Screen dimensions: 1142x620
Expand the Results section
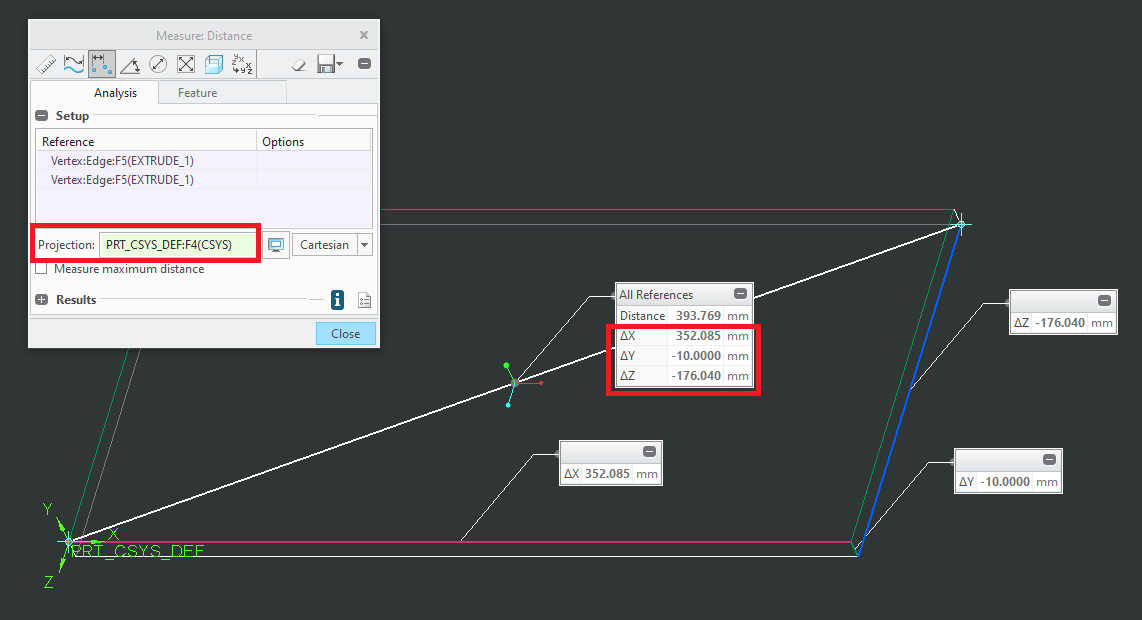pyautogui.click(x=41, y=299)
